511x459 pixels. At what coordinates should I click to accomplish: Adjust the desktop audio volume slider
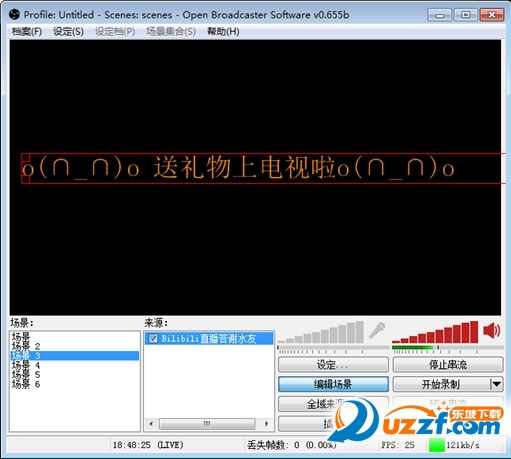coord(448,347)
